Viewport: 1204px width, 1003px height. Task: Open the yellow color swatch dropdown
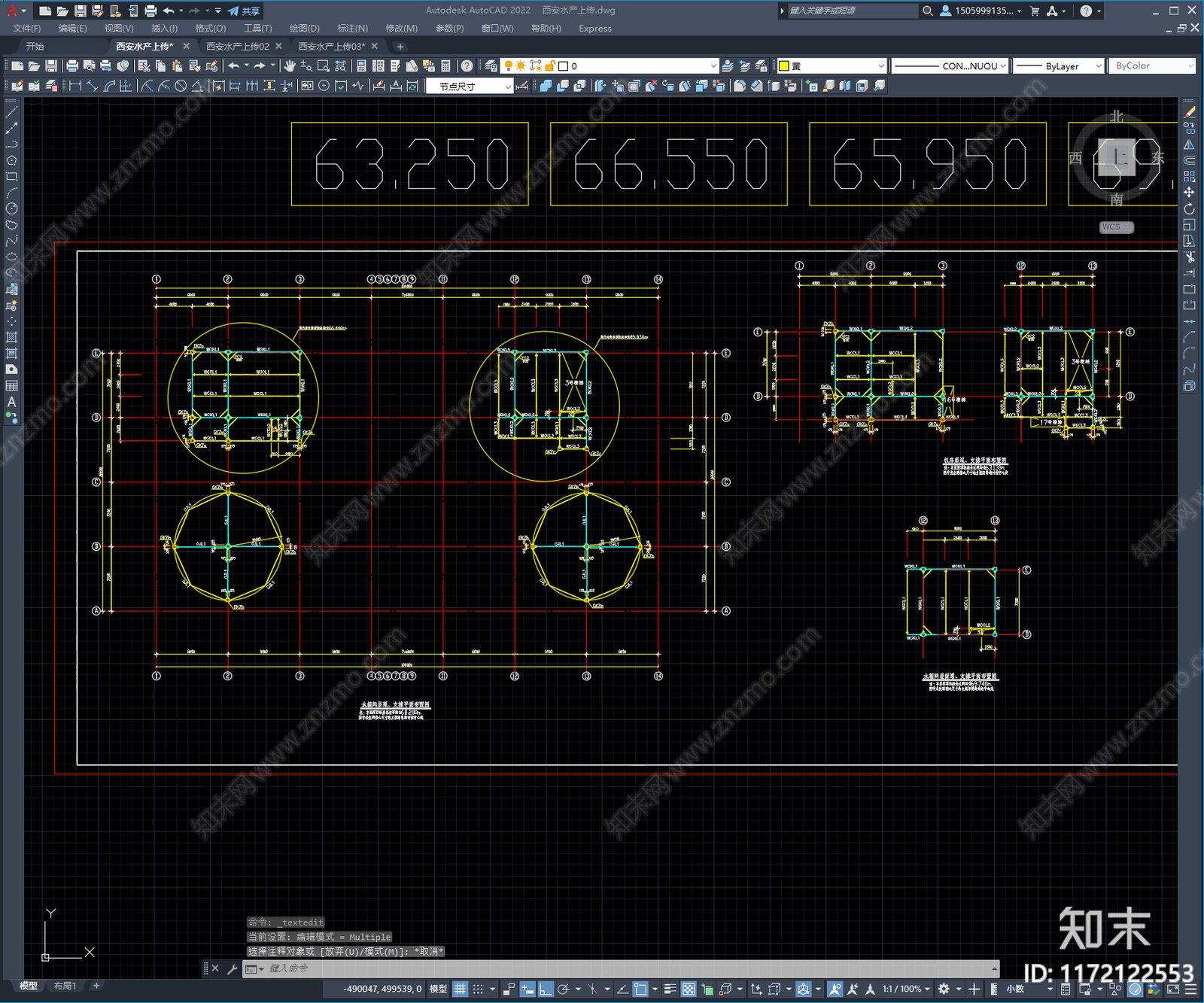tap(832, 66)
